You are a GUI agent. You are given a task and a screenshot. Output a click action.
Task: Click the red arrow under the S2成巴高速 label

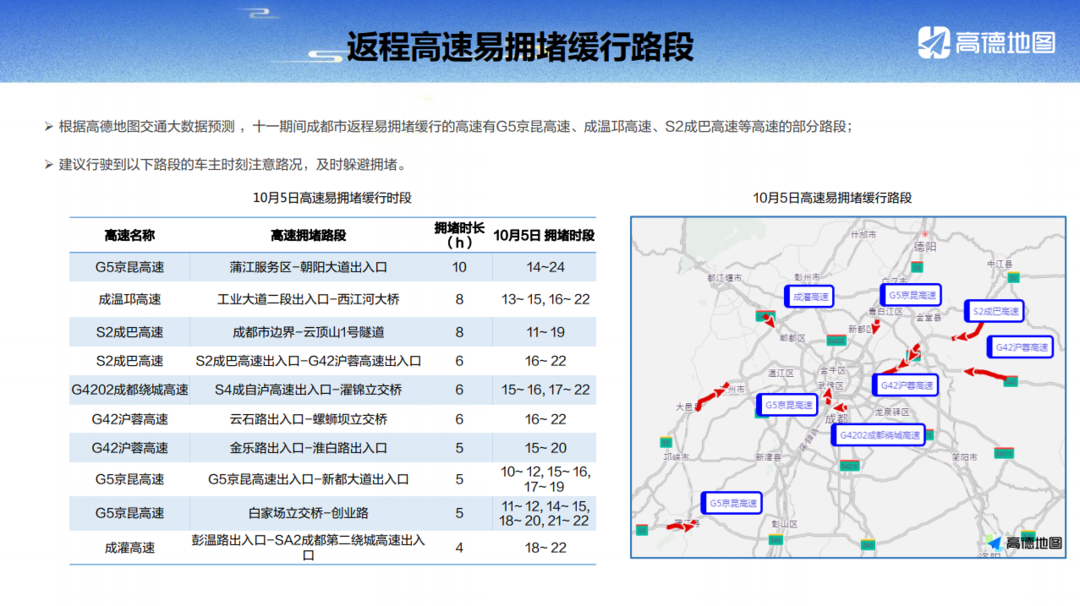coord(968,333)
